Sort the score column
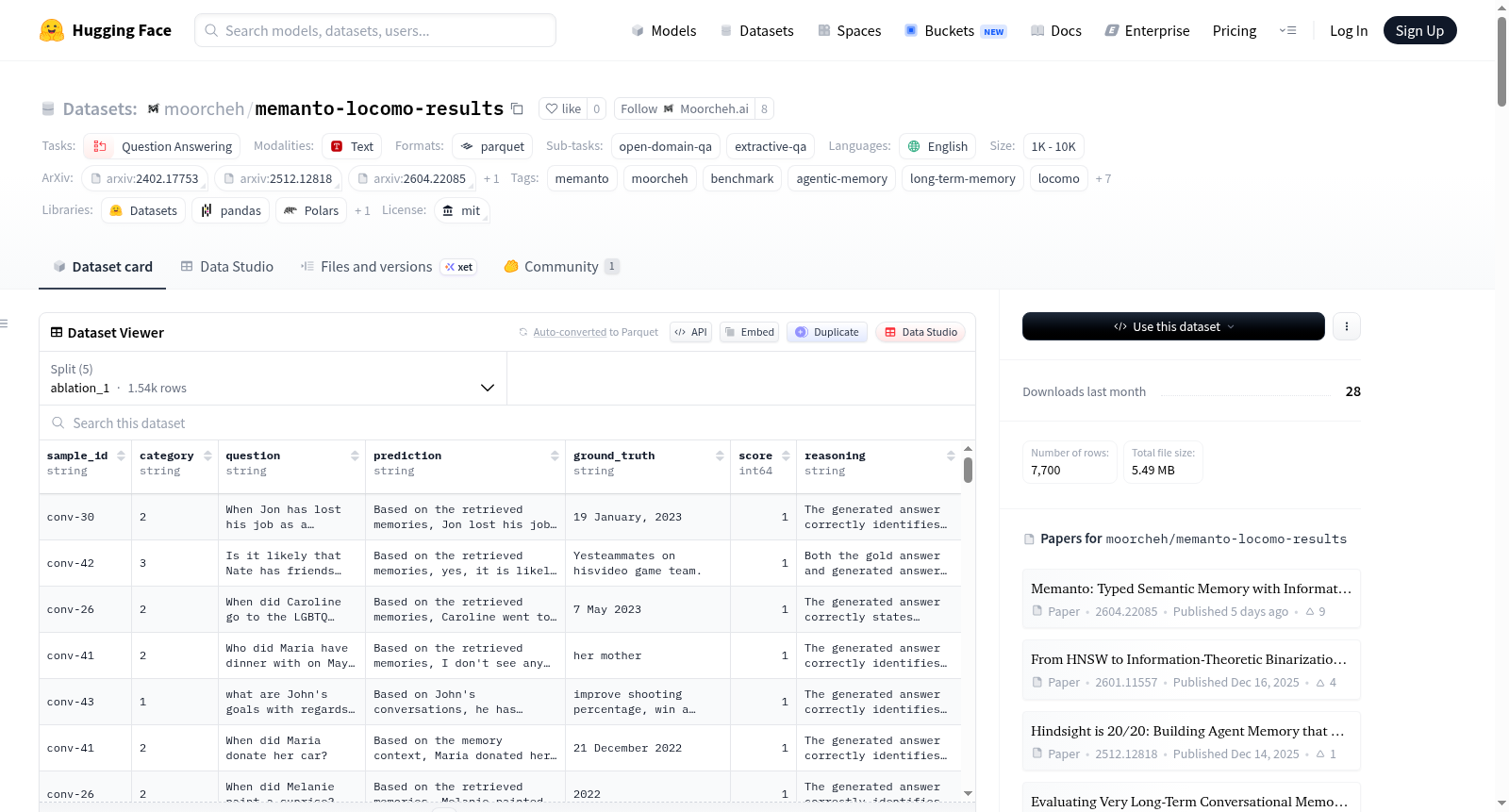Viewport: 1509px width, 812px height. pos(786,456)
